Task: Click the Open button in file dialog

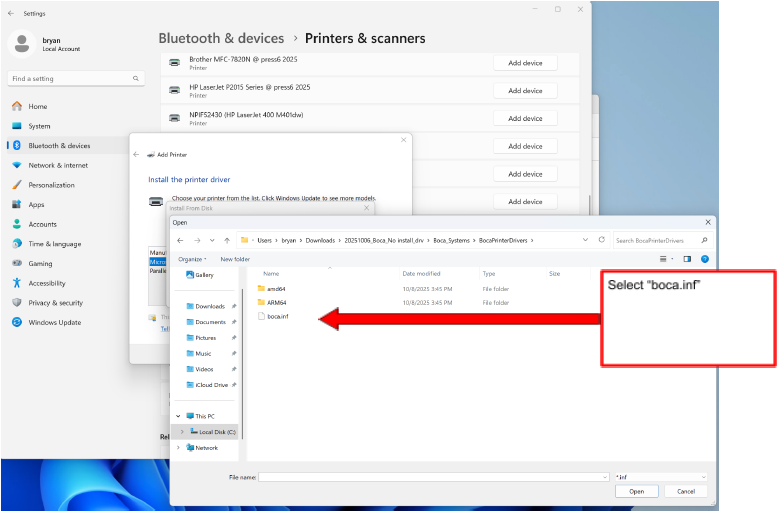Action: click(x=637, y=491)
